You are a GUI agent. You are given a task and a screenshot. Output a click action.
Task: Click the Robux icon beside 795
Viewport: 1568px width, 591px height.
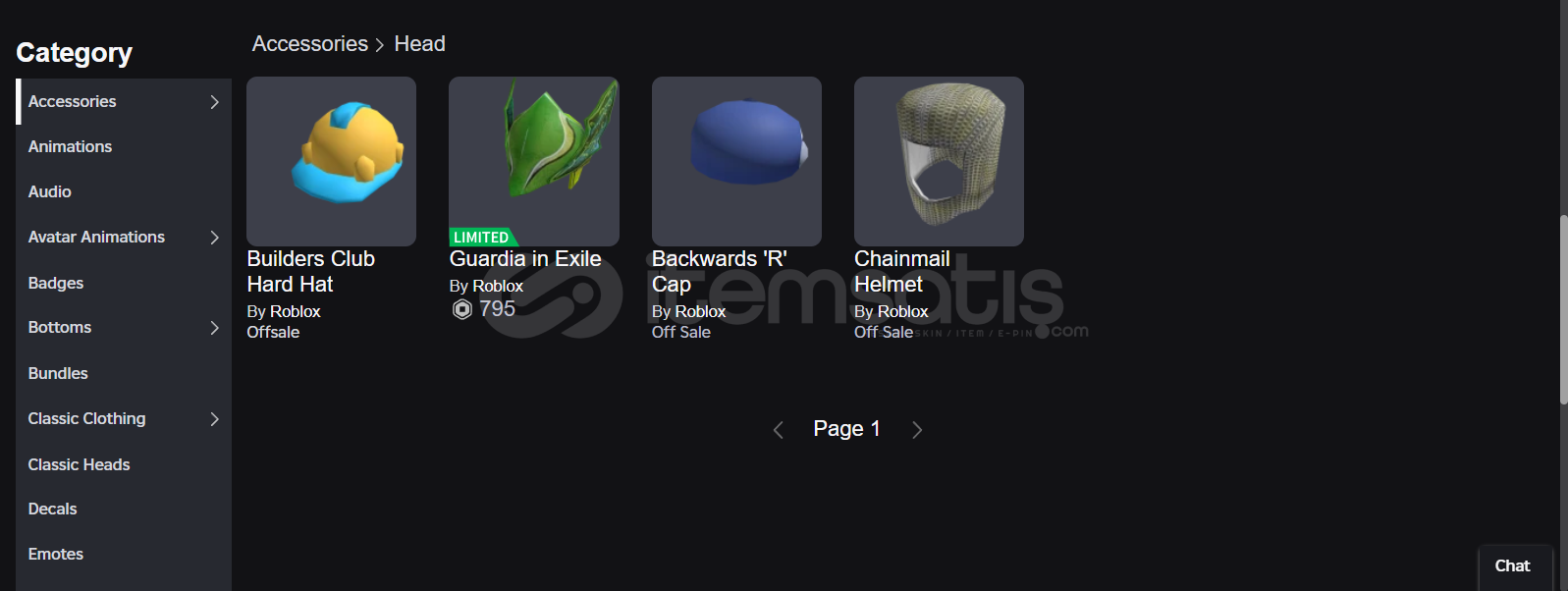pos(462,309)
